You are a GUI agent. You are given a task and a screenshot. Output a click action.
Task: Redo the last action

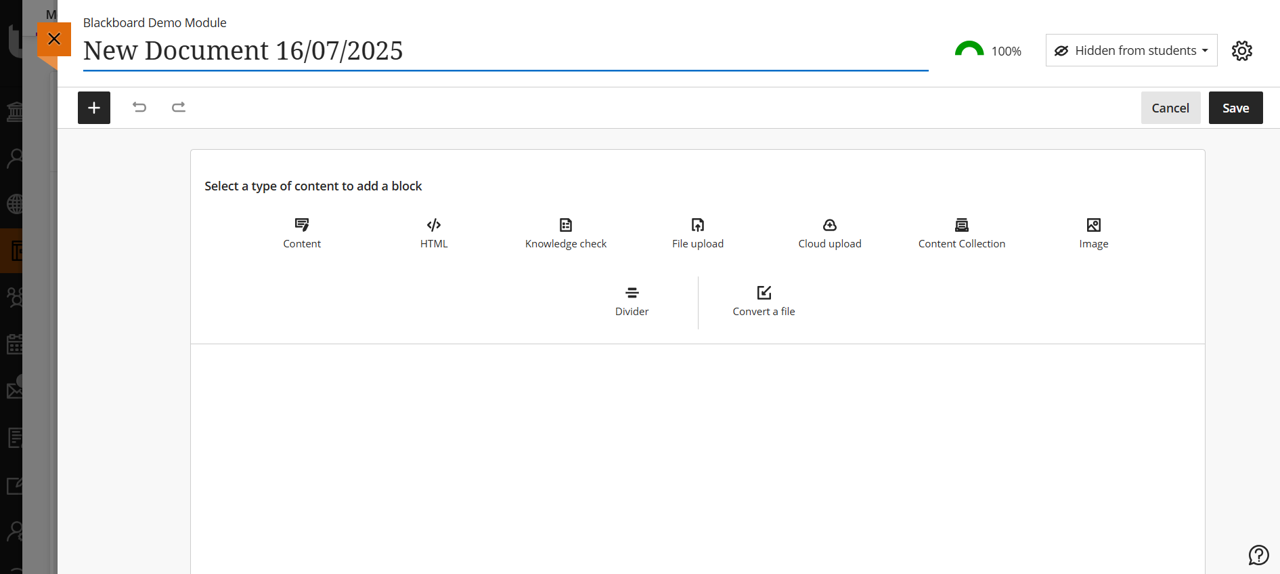[178, 107]
